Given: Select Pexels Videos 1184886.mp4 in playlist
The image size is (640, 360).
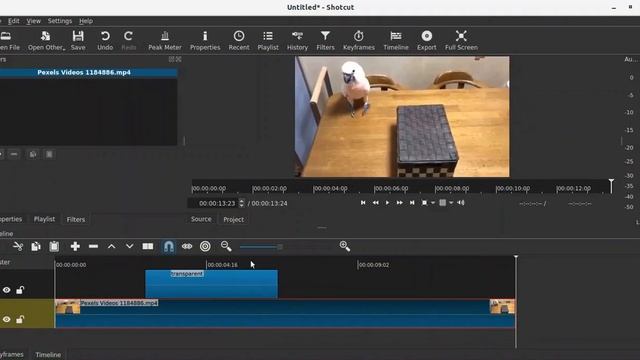Looking at the screenshot, I should (x=84, y=72).
